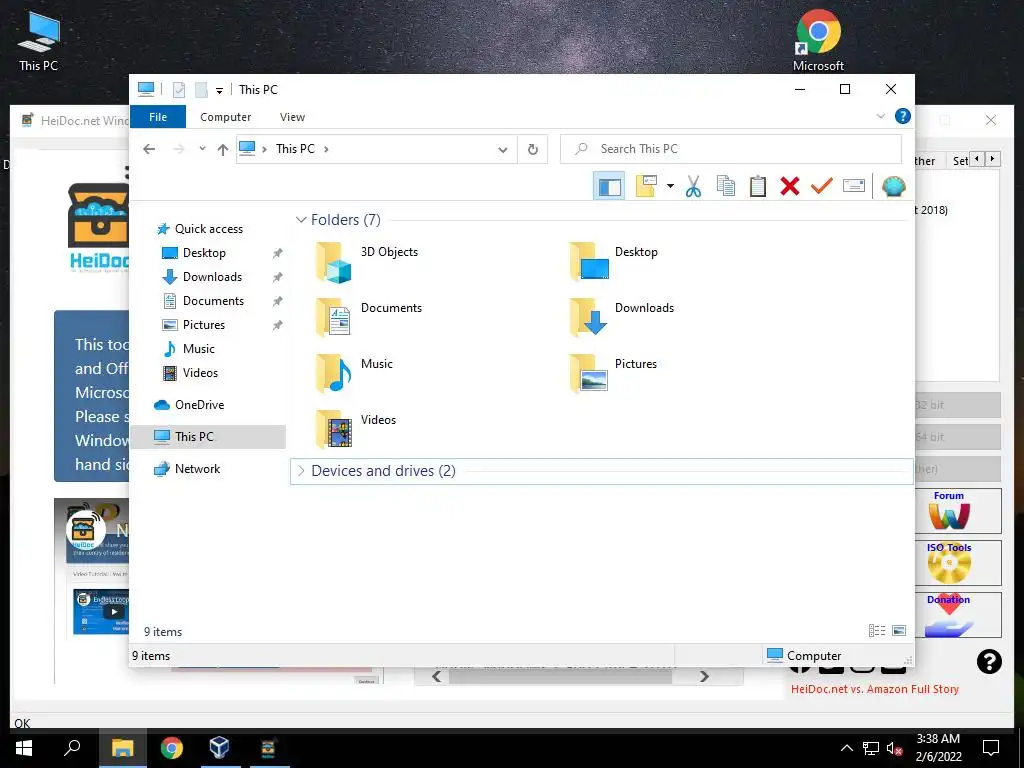Image resolution: width=1024 pixels, height=768 pixels.
Task: Open the address bar history dropdown
Action: click(503, 150)
